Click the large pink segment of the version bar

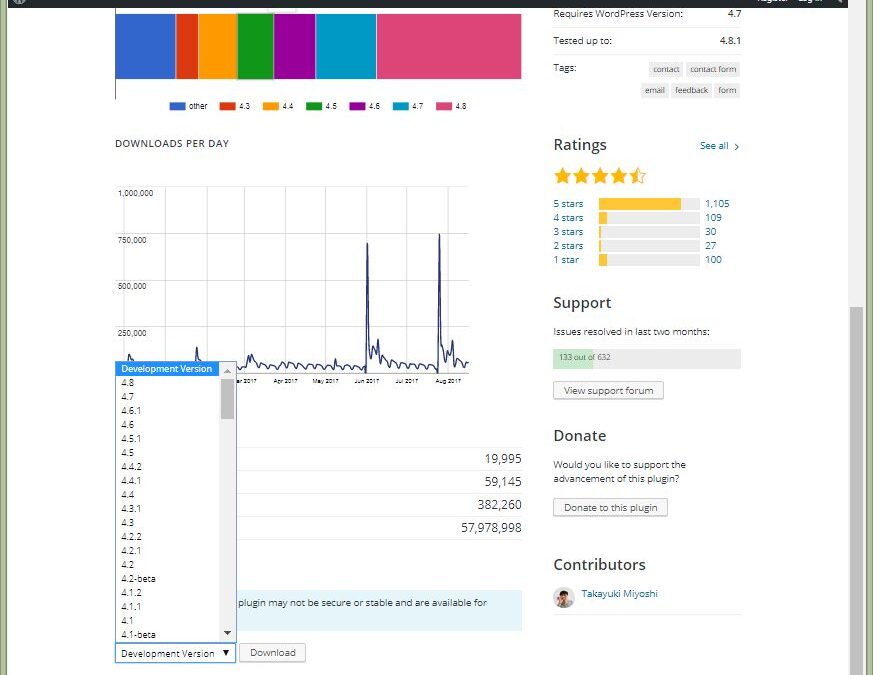pyautogui.click(x=449, y=46)
